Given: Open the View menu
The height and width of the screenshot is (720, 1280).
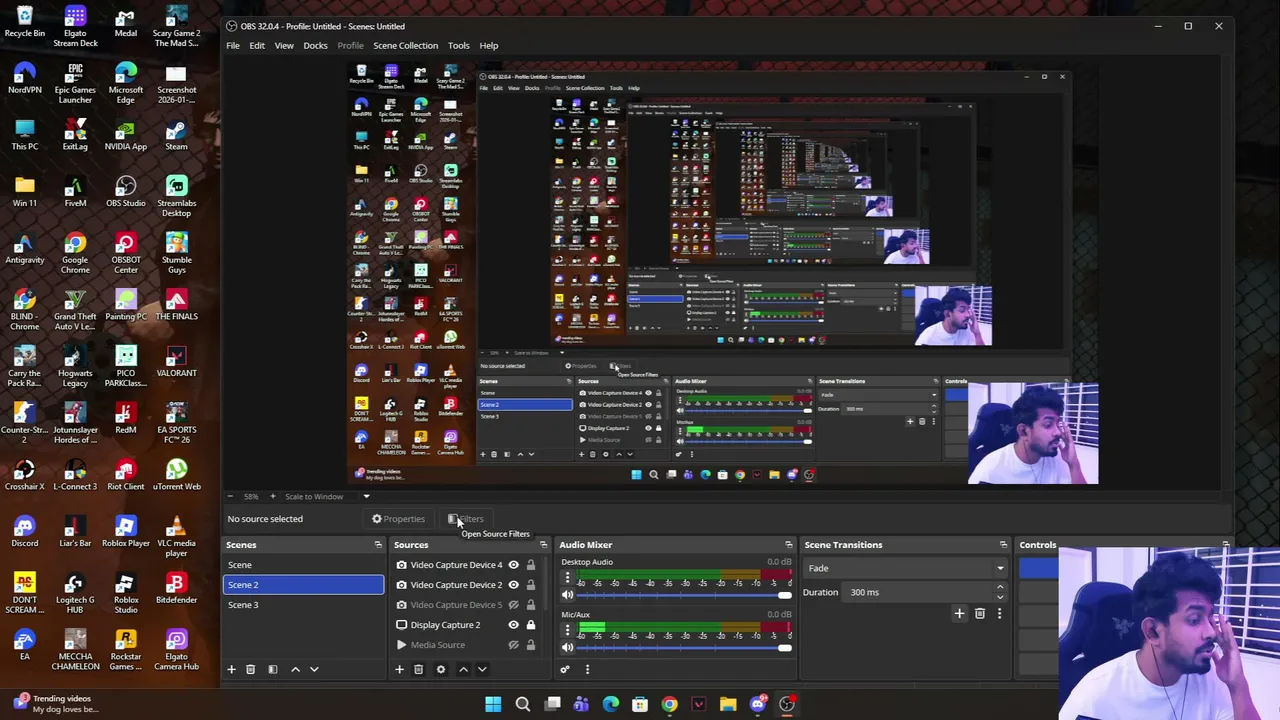Looking at the screenshot, I should coord(284,45).
